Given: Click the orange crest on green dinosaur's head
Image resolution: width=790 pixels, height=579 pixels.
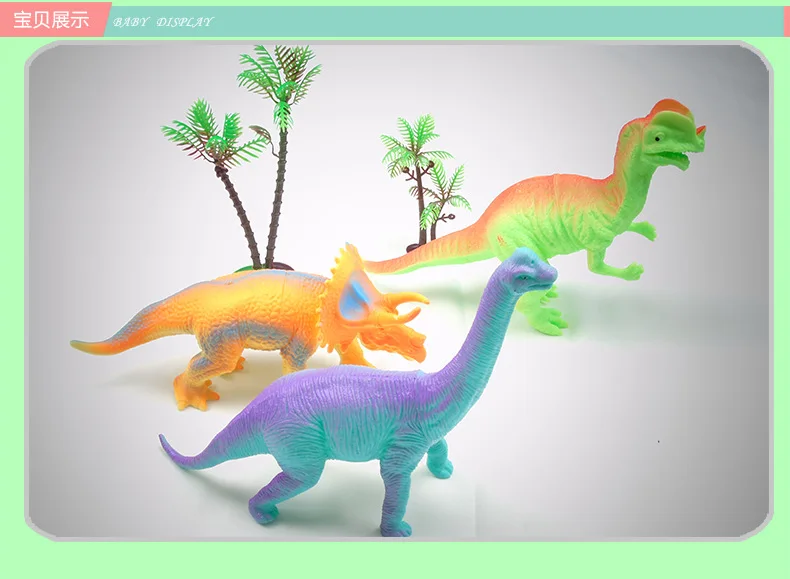Looking at the screenshot, I should [x=672, y=107].
